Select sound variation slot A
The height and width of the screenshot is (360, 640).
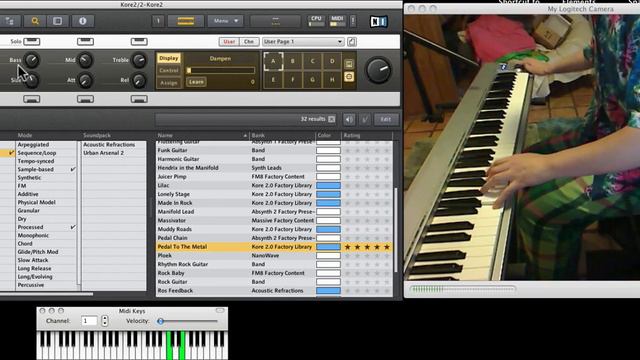pos(273,61)
